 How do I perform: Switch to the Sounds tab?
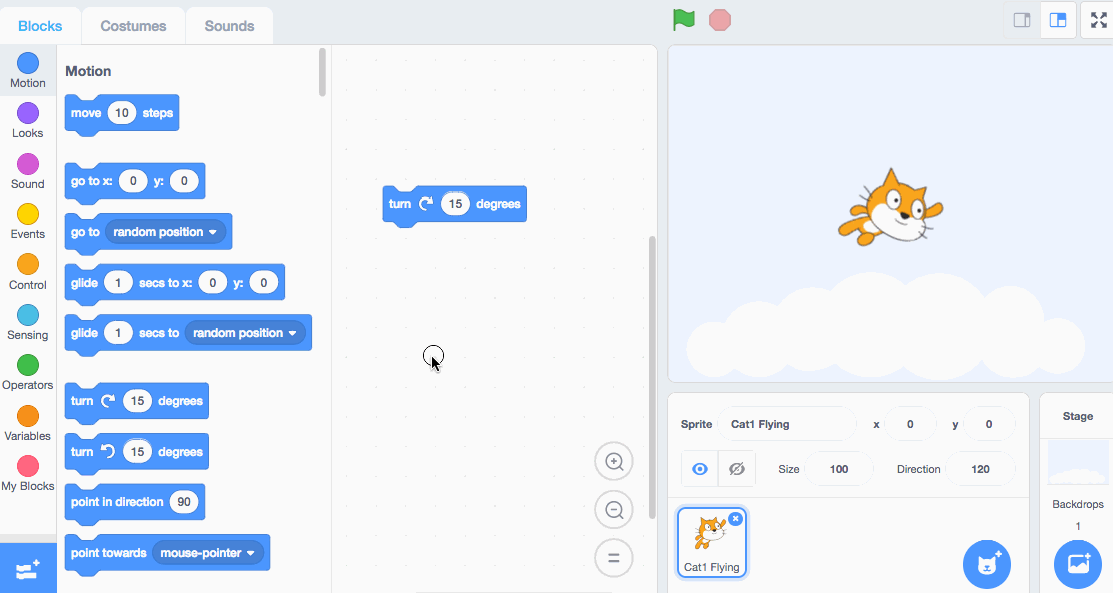click(229, 26)
